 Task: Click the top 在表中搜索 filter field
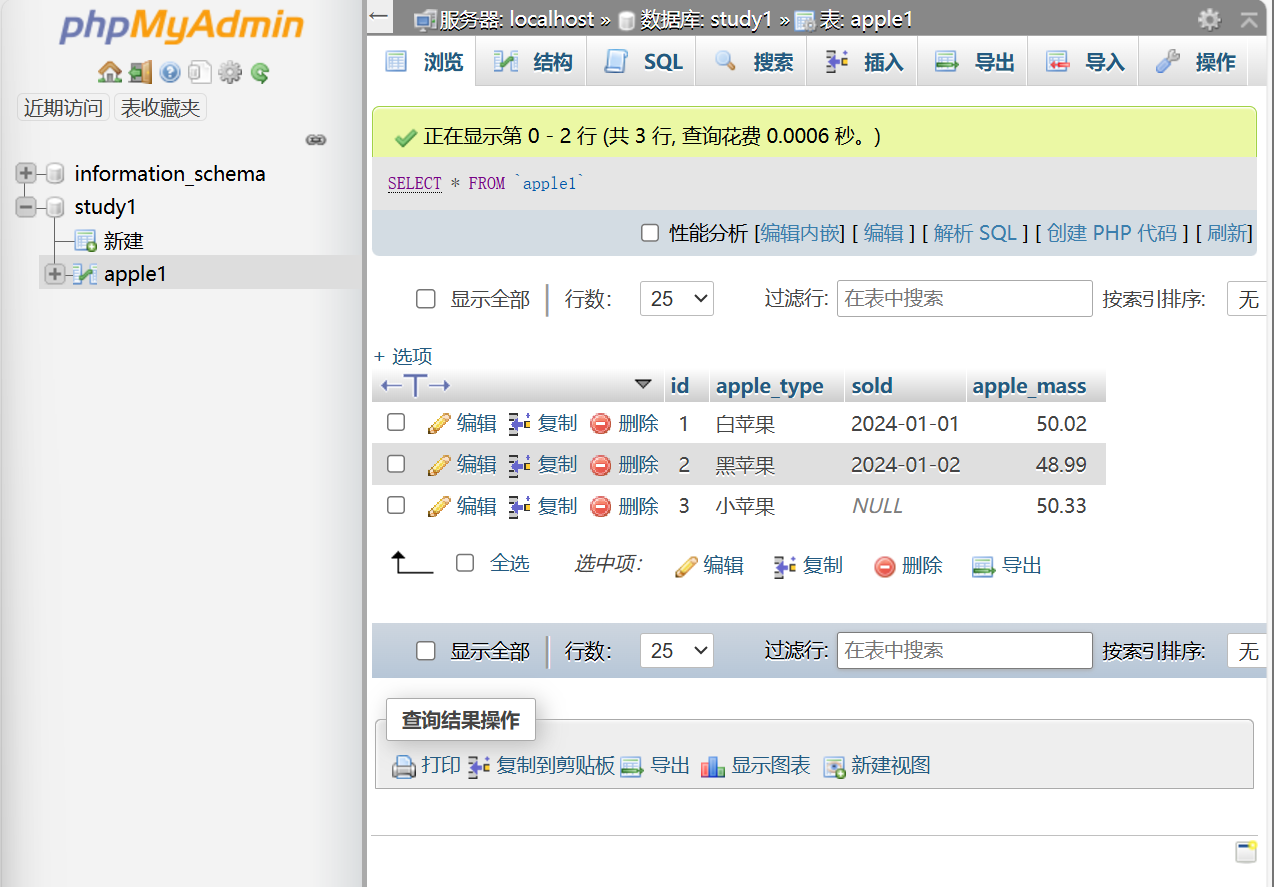tap(964, 298)
